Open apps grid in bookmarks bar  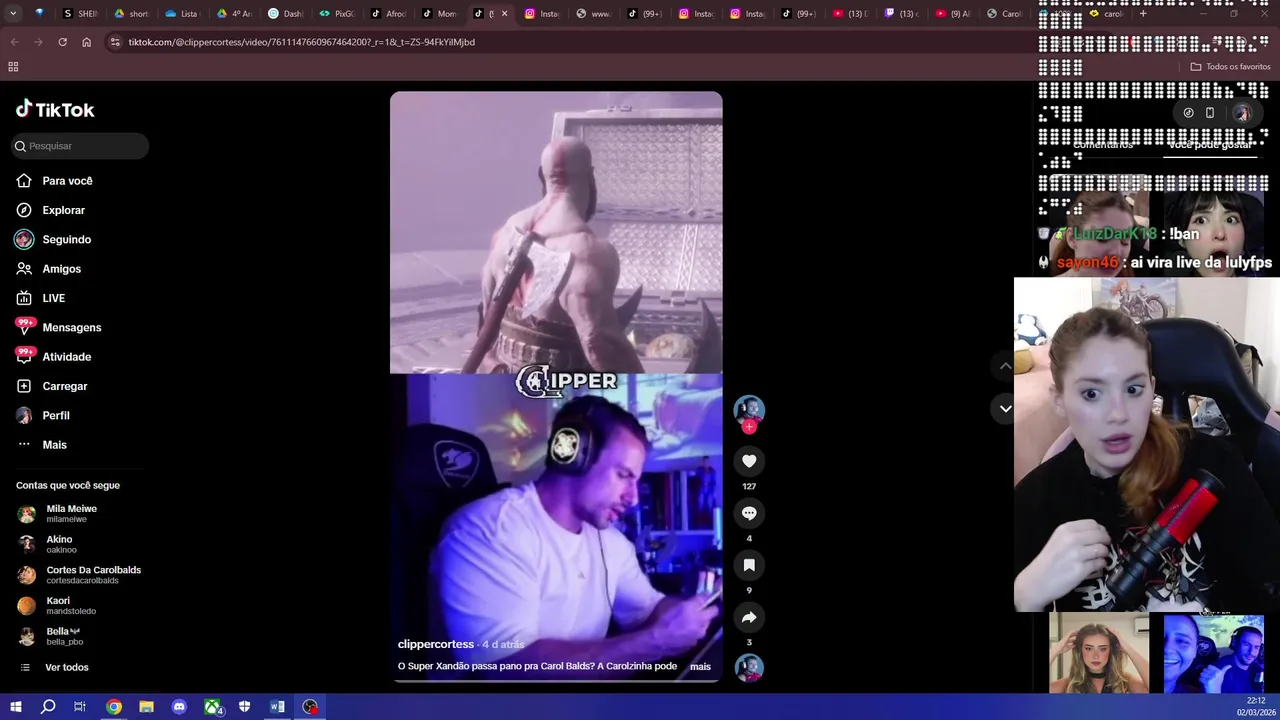13,67
